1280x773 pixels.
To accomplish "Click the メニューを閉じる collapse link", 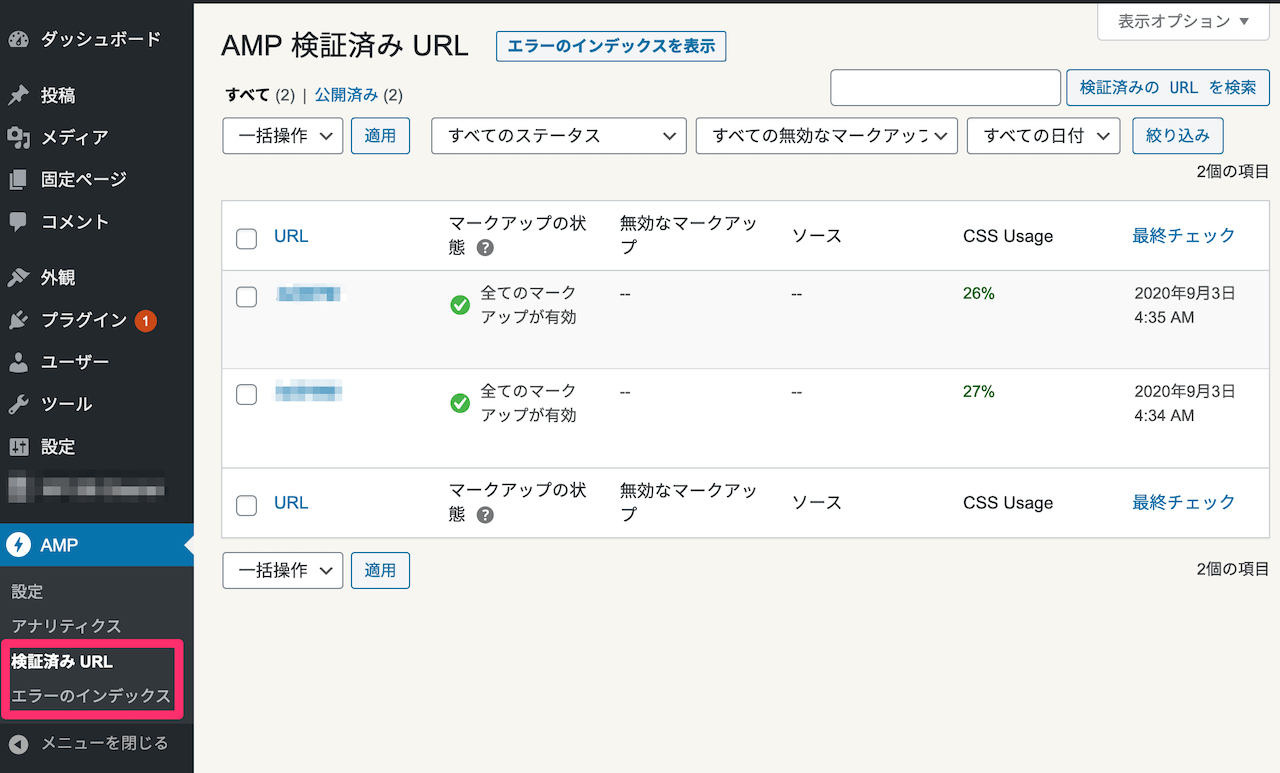I will click(x=104, y=743).
